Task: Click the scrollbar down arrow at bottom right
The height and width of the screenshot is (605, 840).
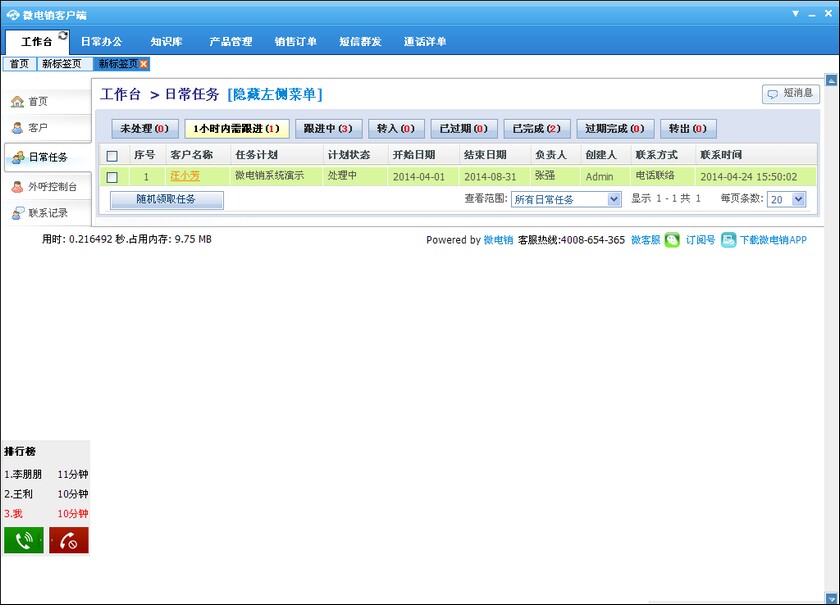Action: (x=831, y=599)
